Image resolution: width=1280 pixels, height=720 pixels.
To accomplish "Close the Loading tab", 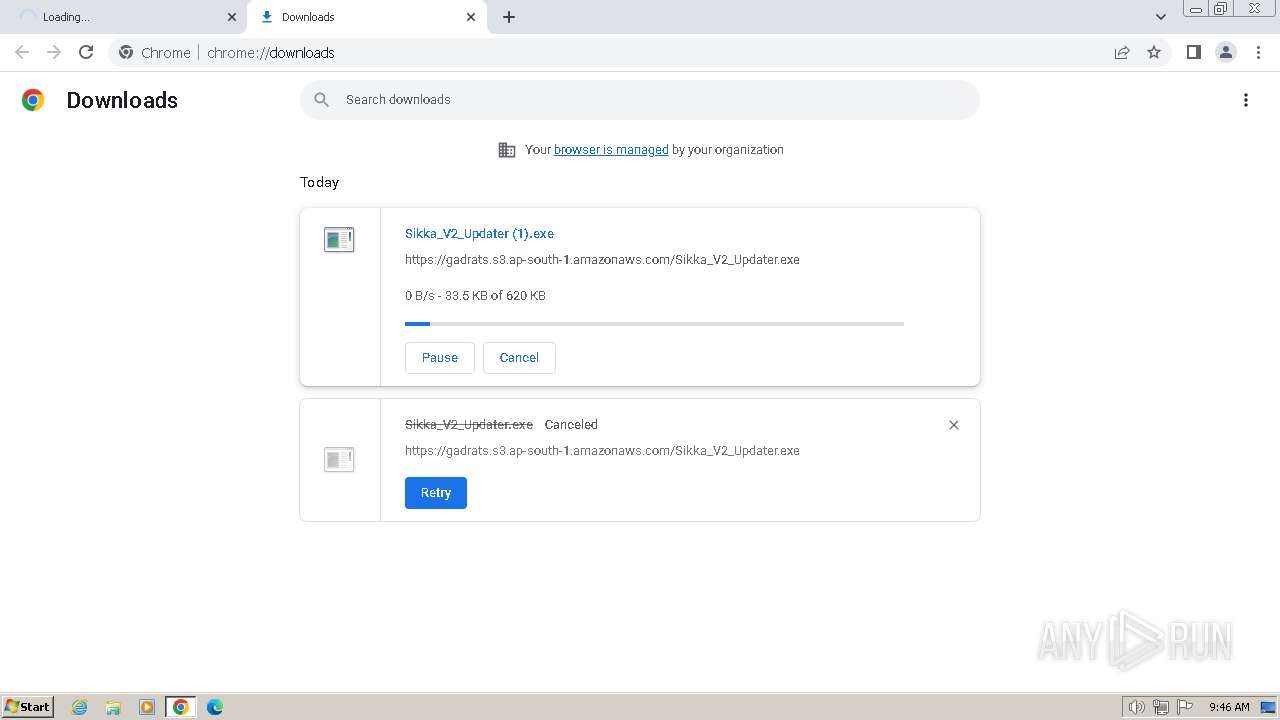I will click(x=232, y=17).
